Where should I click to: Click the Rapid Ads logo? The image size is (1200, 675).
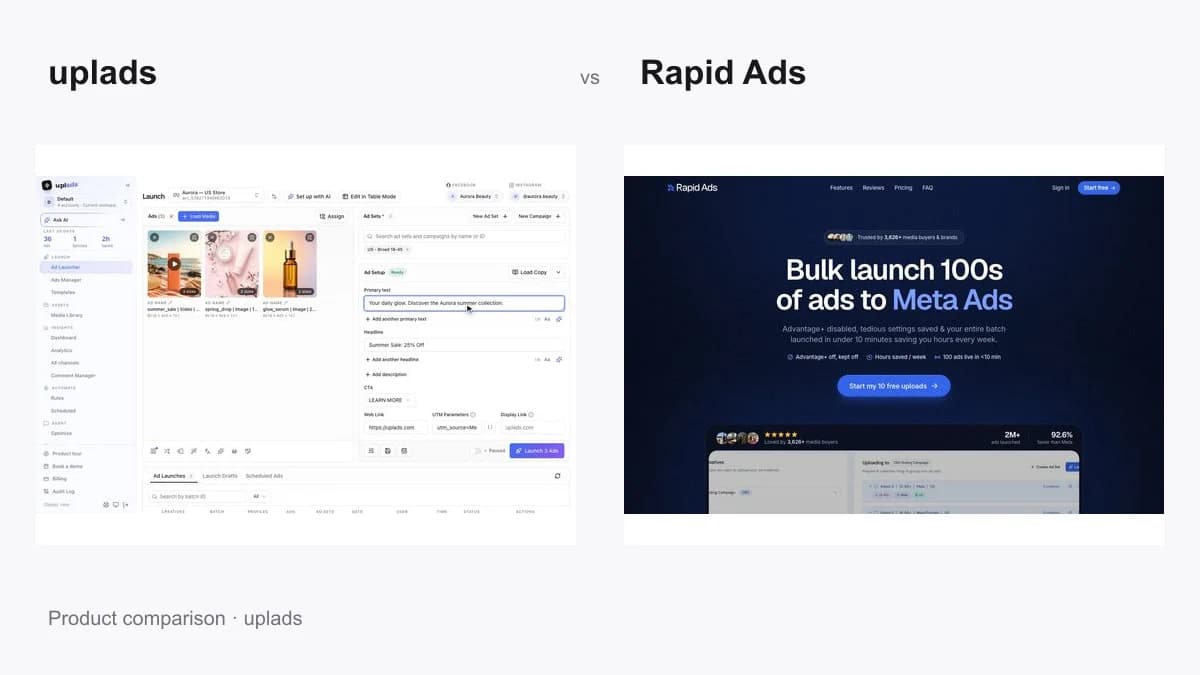coord(692,188)
